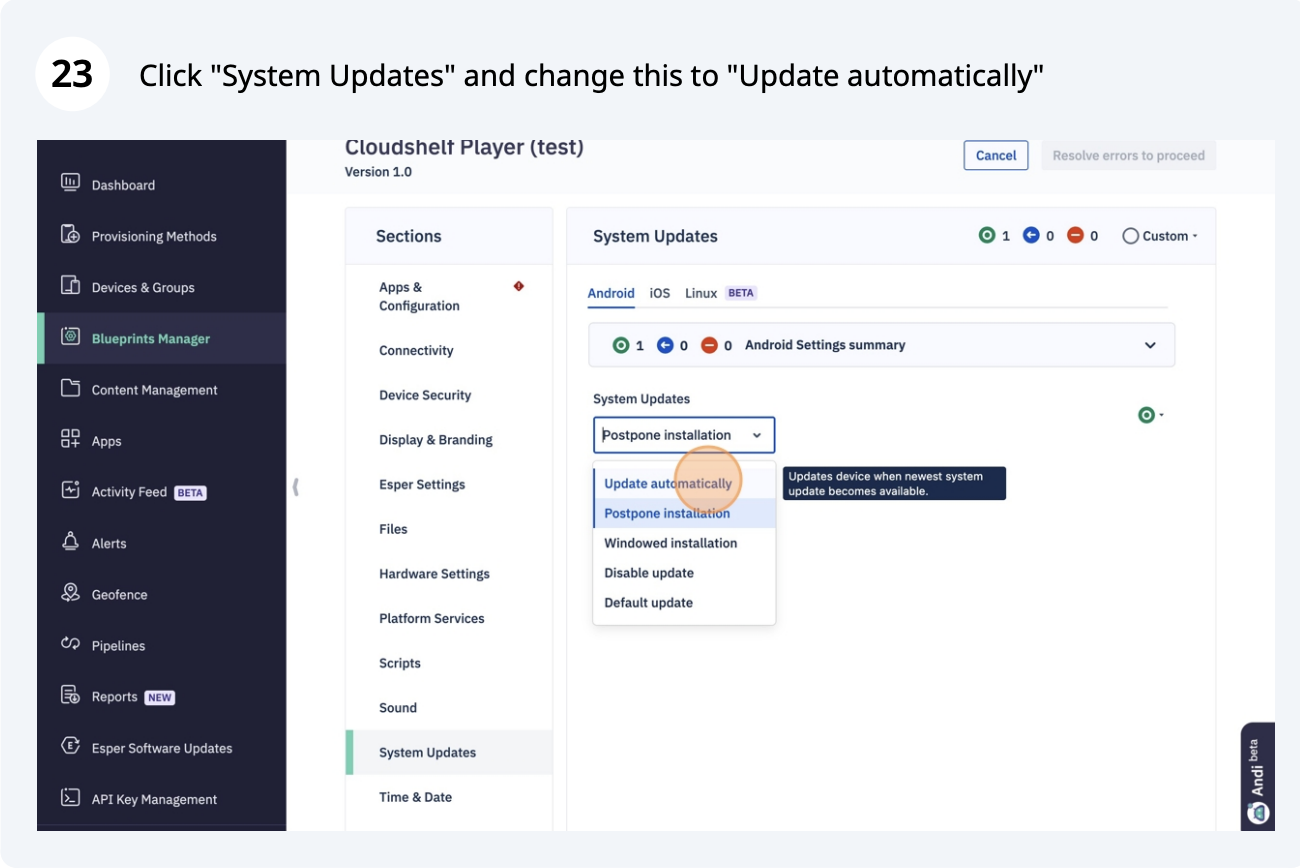Click the green status icon right of the System Updates dropdown
The height and width of the screenshot is (868, 1300).
pos(1147,415)
